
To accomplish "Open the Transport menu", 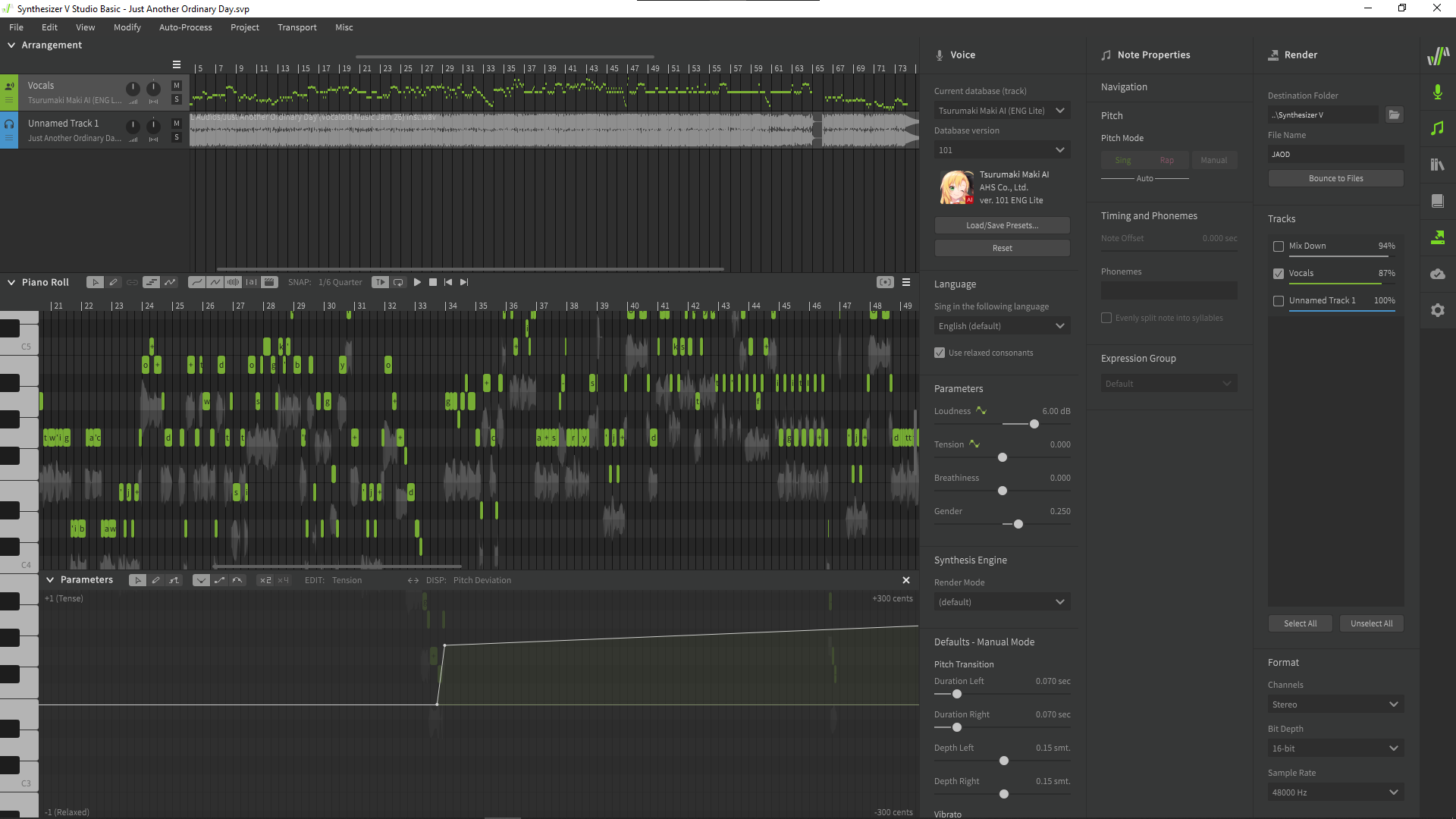I will tap(297, 27).
